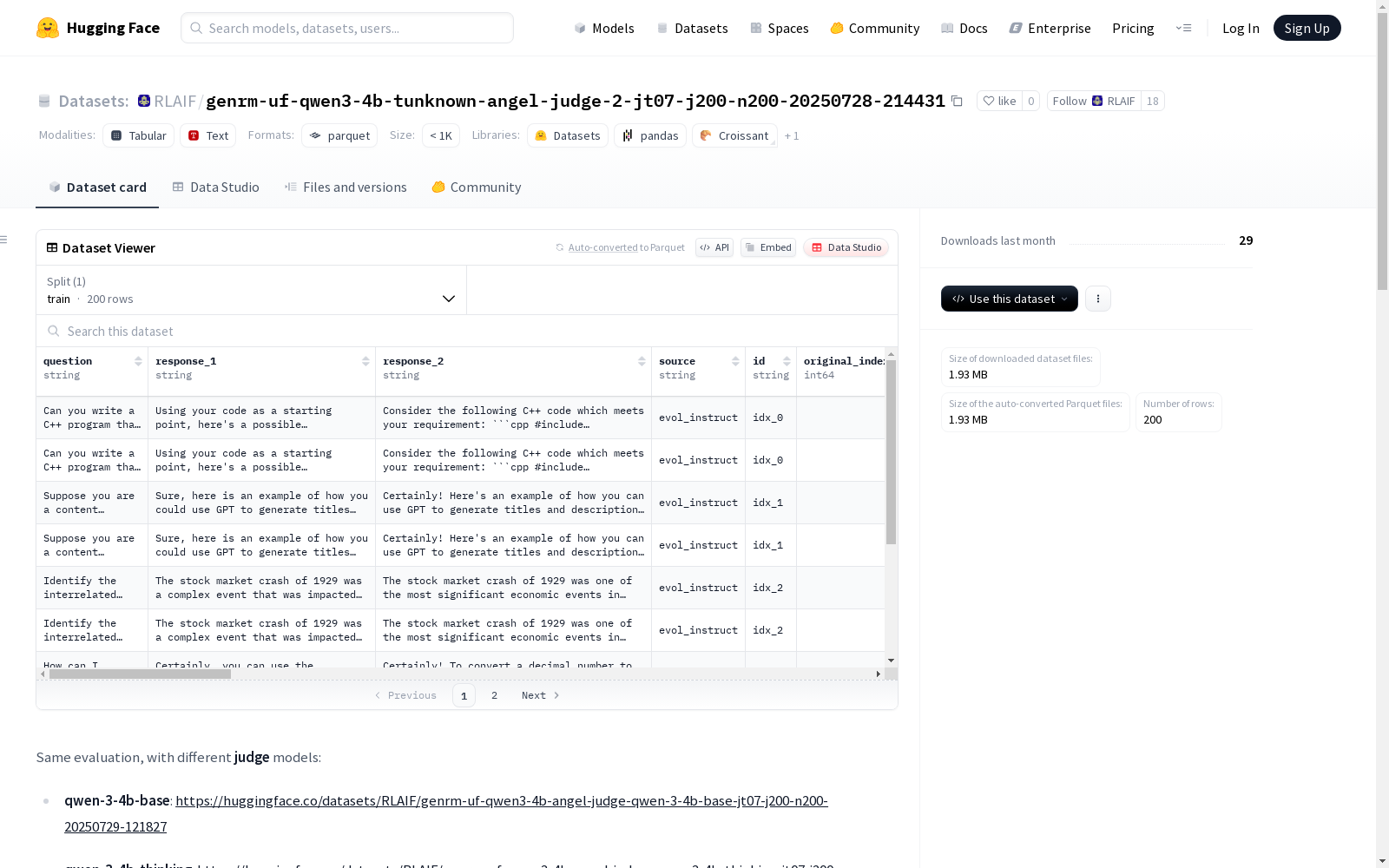Focus the search models, datasets, users field
Image resolution: width=1389 pixels, height=868 pixels.
click(347, 28)
